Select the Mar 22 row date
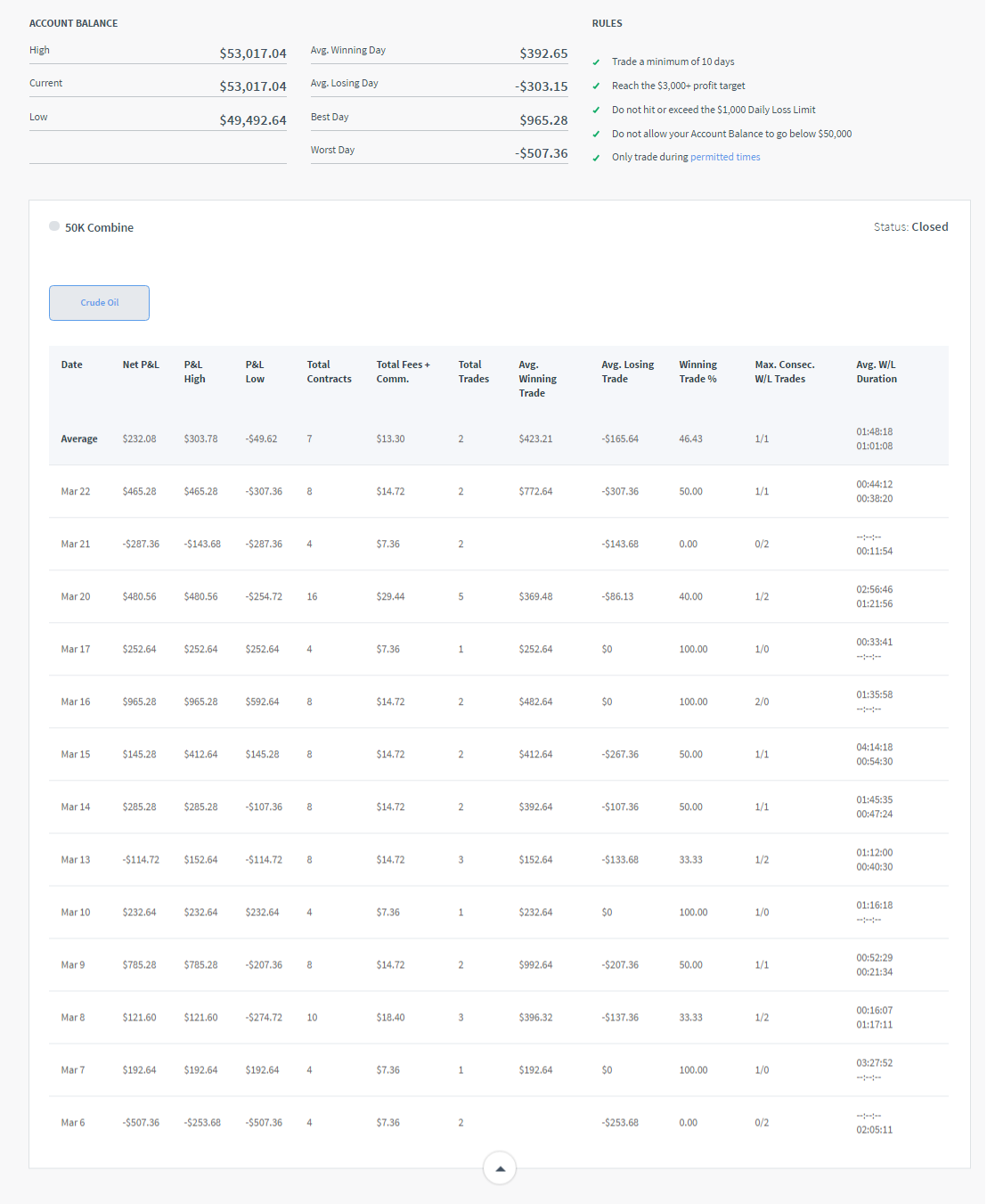 pyautogui.click(x=76, y=492)
